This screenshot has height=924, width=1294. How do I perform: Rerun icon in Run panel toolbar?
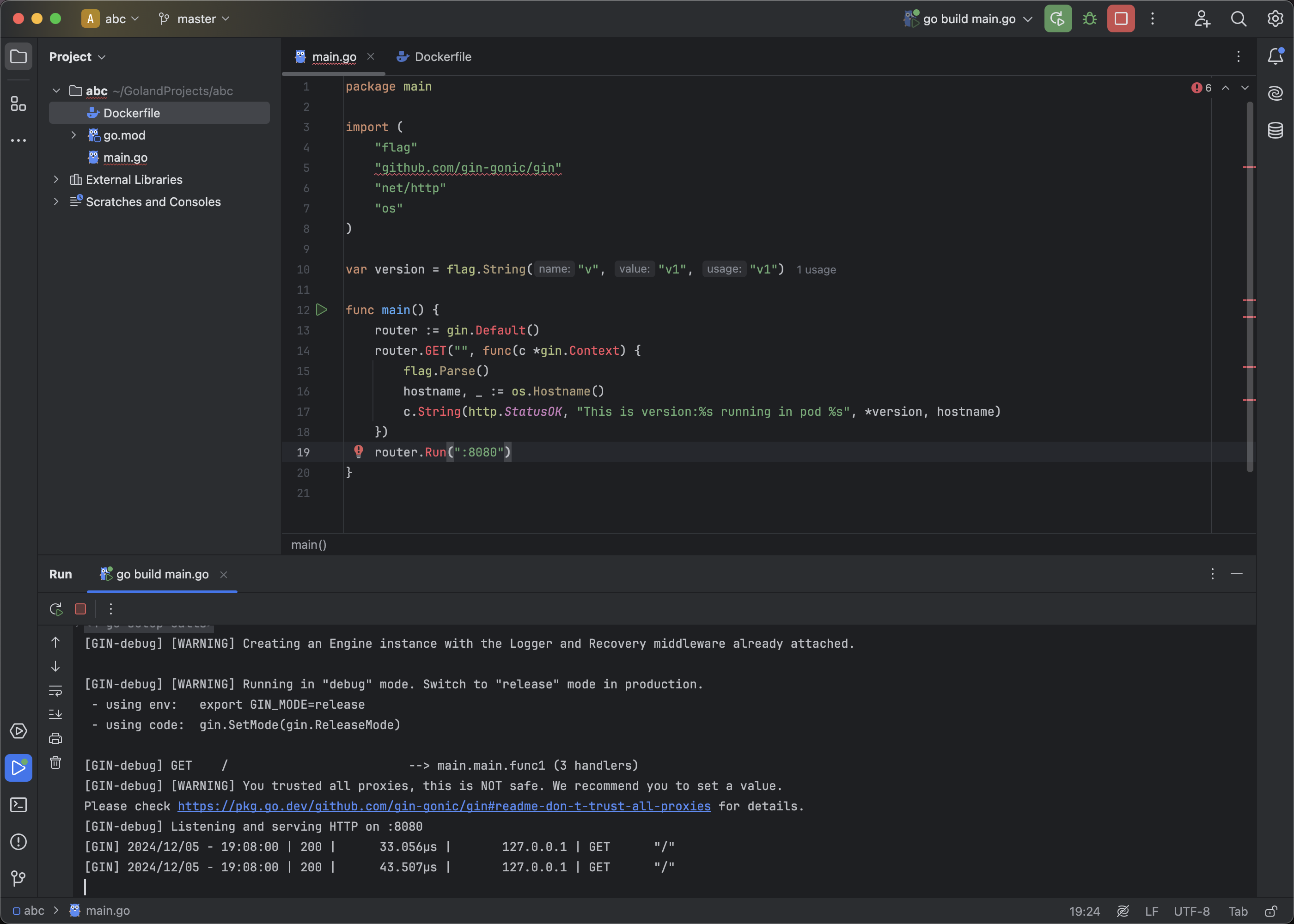tap(56, 609)
